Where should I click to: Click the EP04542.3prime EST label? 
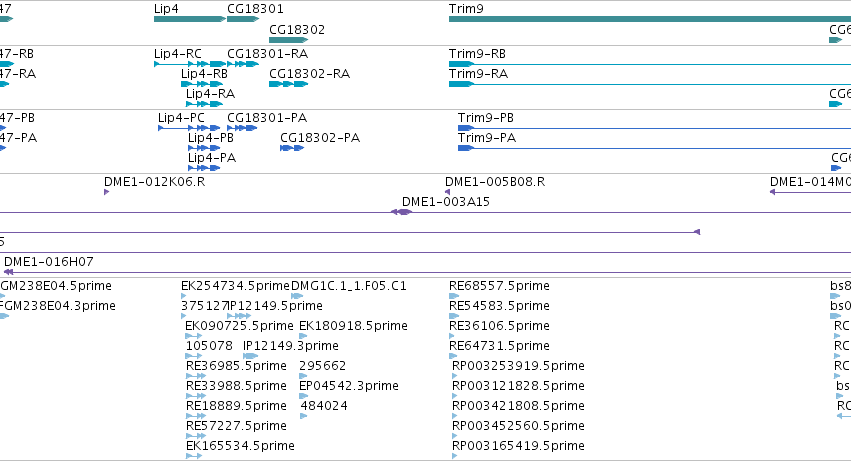point(349,386)
